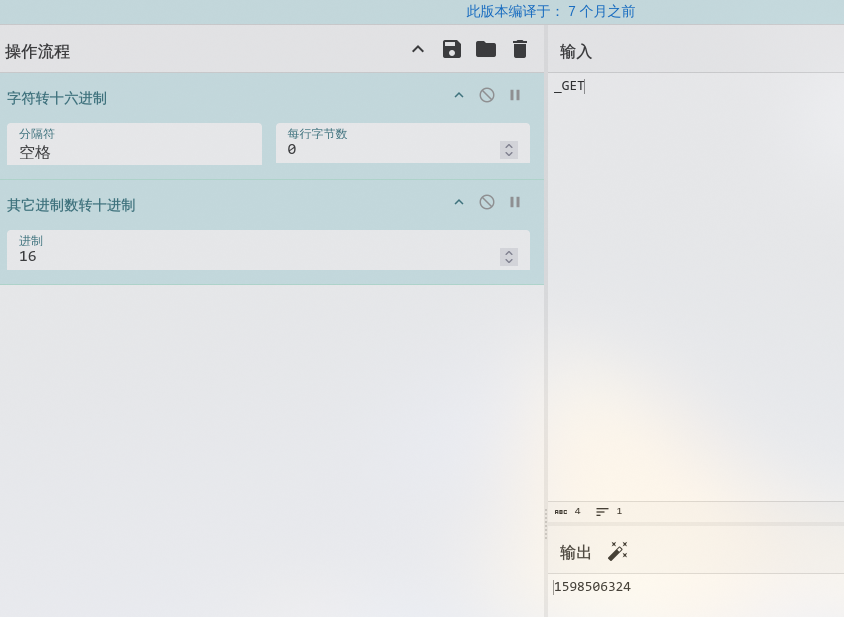The width and height of the screenshot is (844, 617).
Task: Load a recipe using the folder icon
Action: coord(486,49)
